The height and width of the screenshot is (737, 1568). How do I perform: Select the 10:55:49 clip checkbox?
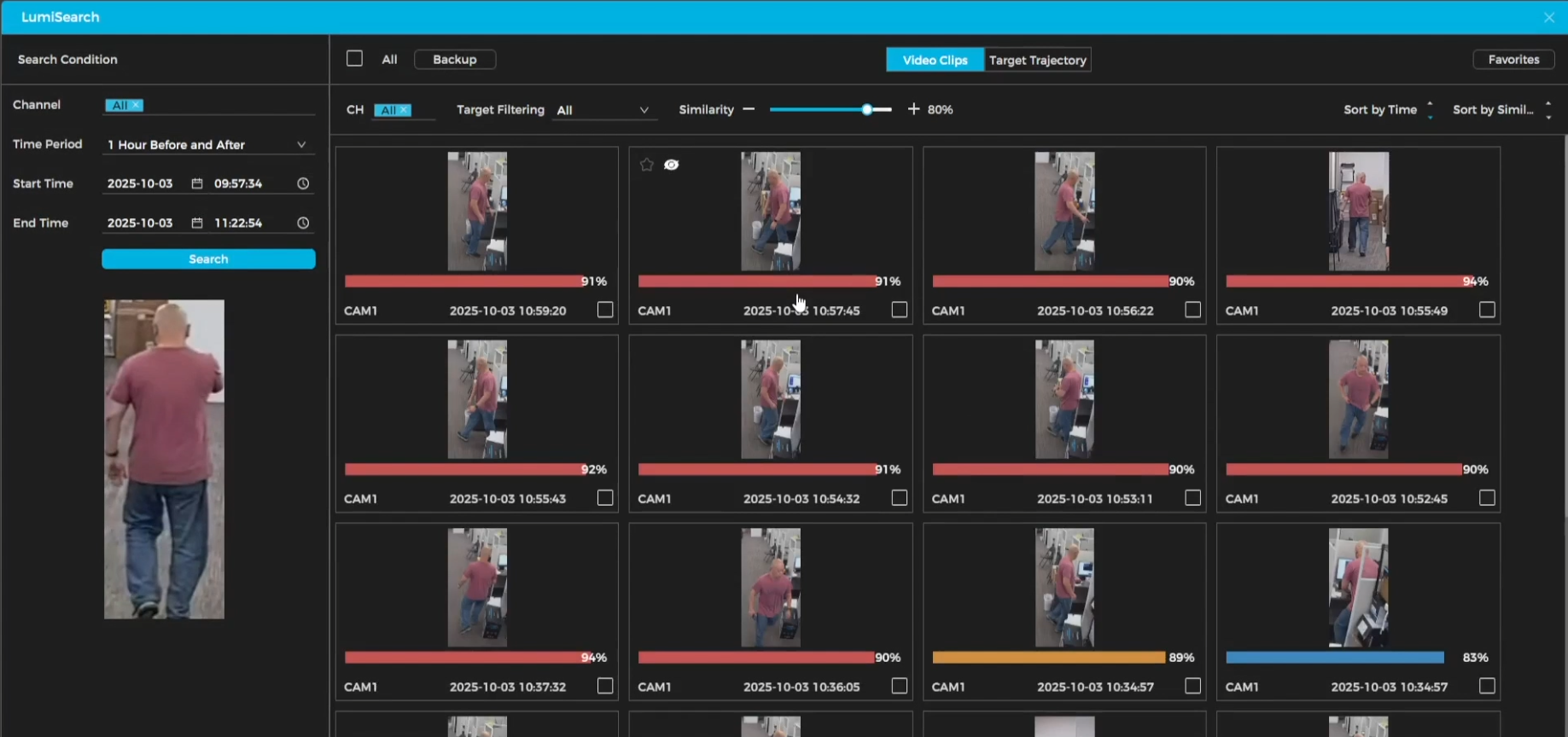[x=1487, y=310]
